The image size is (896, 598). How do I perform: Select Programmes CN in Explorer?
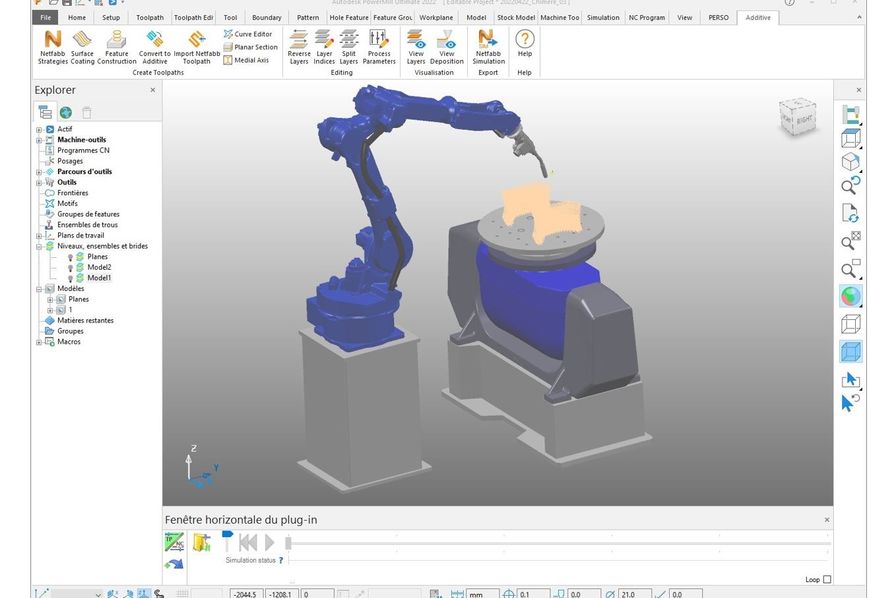coord(83,150)
